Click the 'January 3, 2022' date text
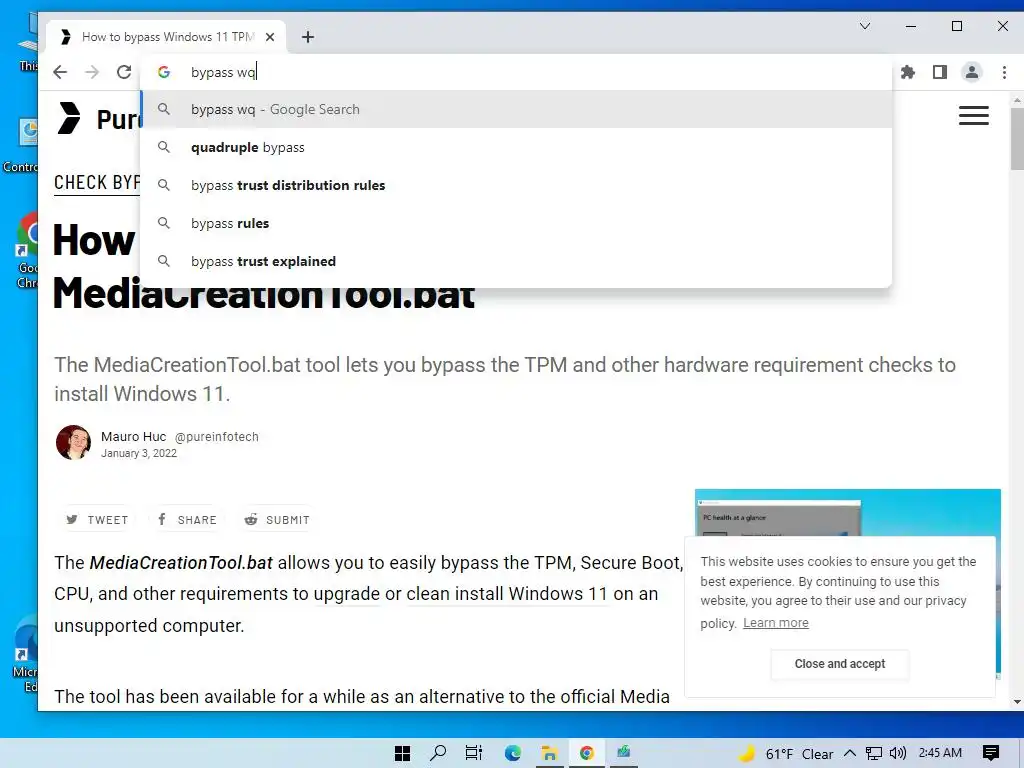This screenshot has height=768, width=1024. point(139,453)
